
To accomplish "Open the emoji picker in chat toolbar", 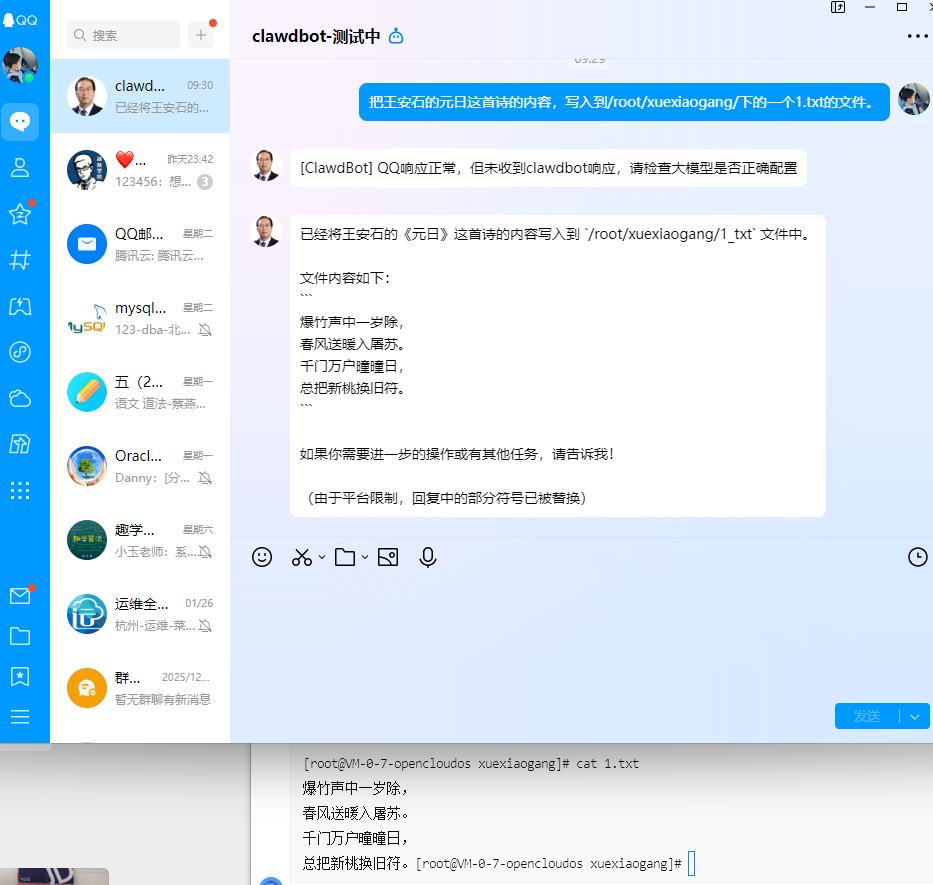I will (x=262, y=557).
